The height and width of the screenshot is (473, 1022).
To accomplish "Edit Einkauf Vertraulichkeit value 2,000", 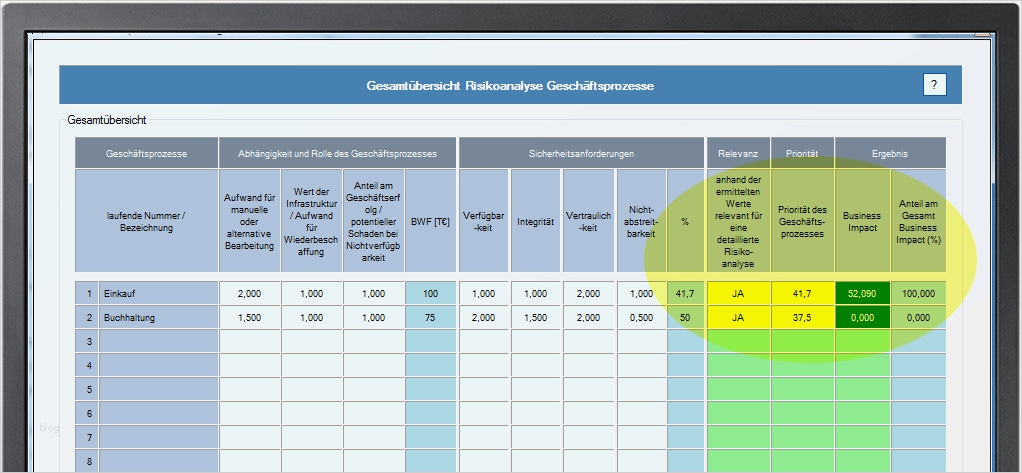I will 589,293.
